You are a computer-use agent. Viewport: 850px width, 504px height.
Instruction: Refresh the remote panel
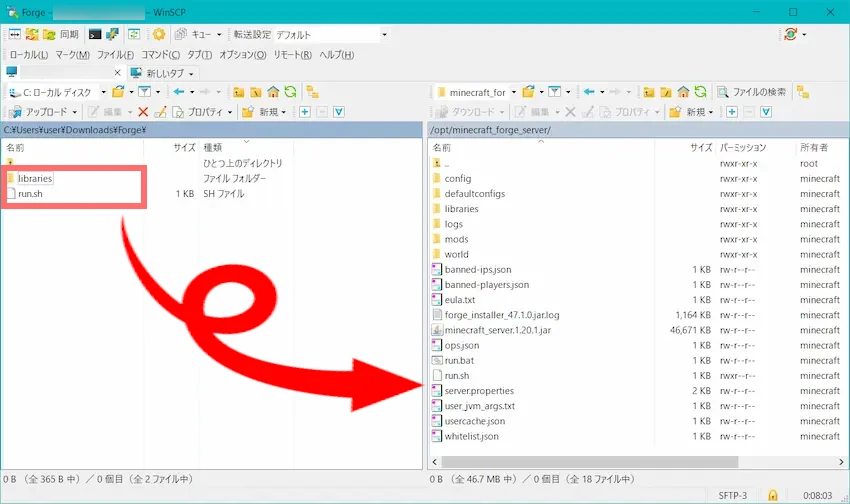tap(700, 92)
